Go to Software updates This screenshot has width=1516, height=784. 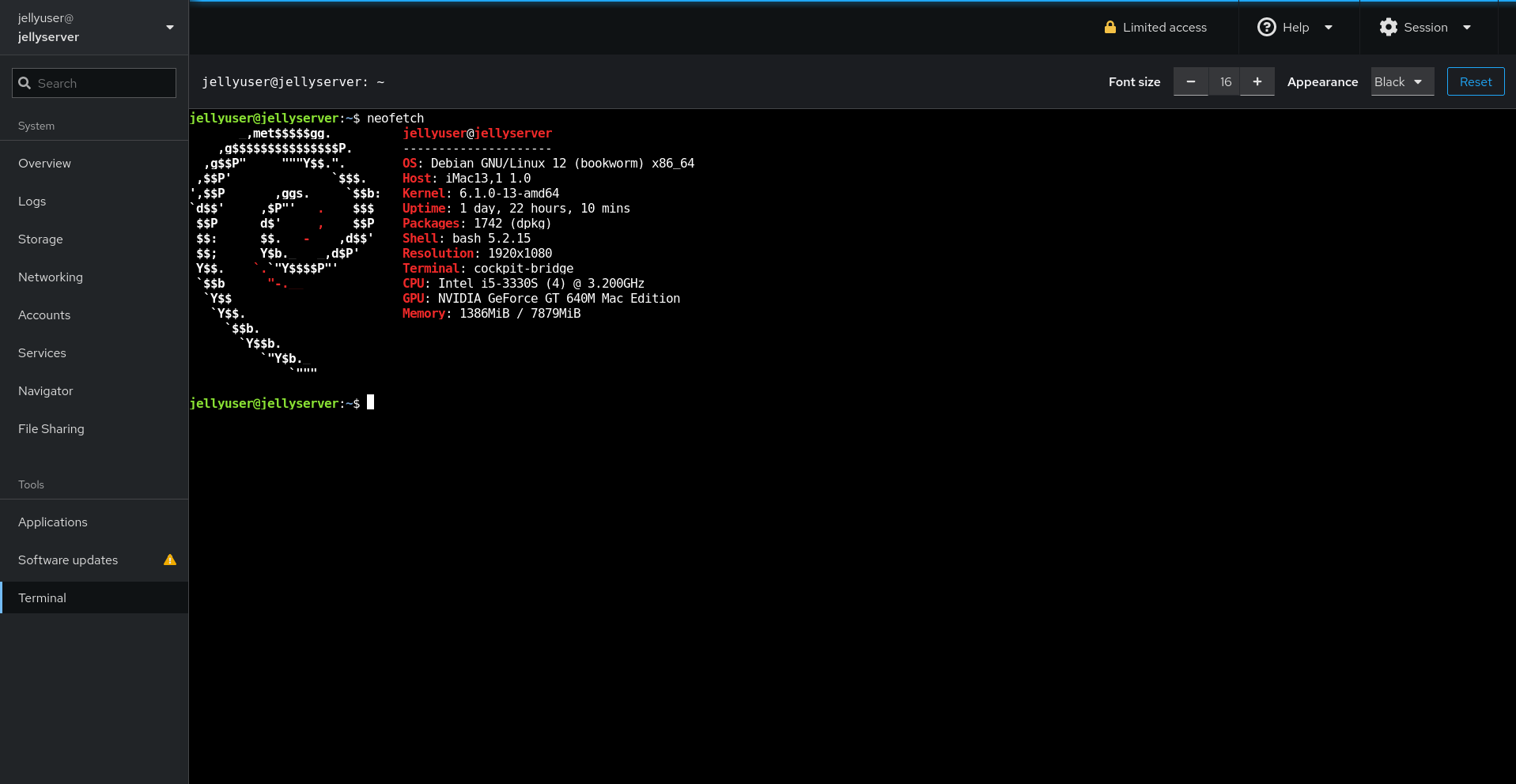[94, 560]
